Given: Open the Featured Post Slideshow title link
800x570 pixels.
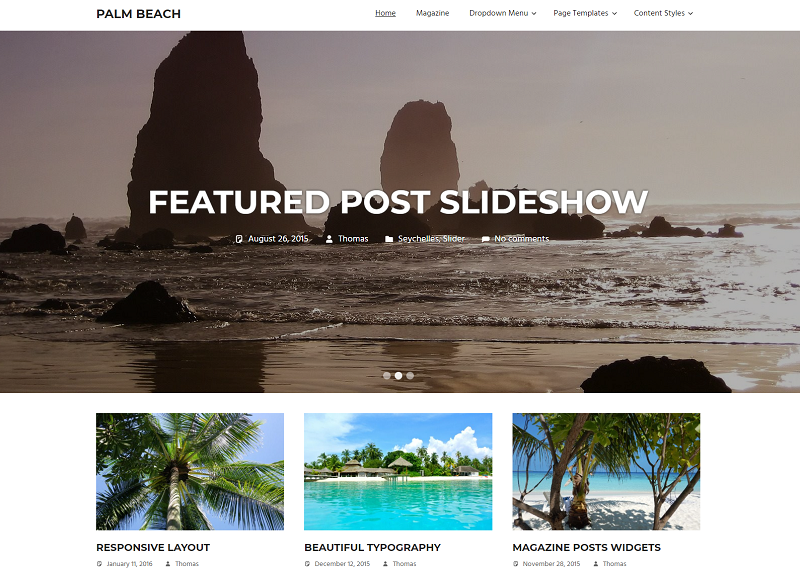Looking at the screenshot, I should [398, 202].
